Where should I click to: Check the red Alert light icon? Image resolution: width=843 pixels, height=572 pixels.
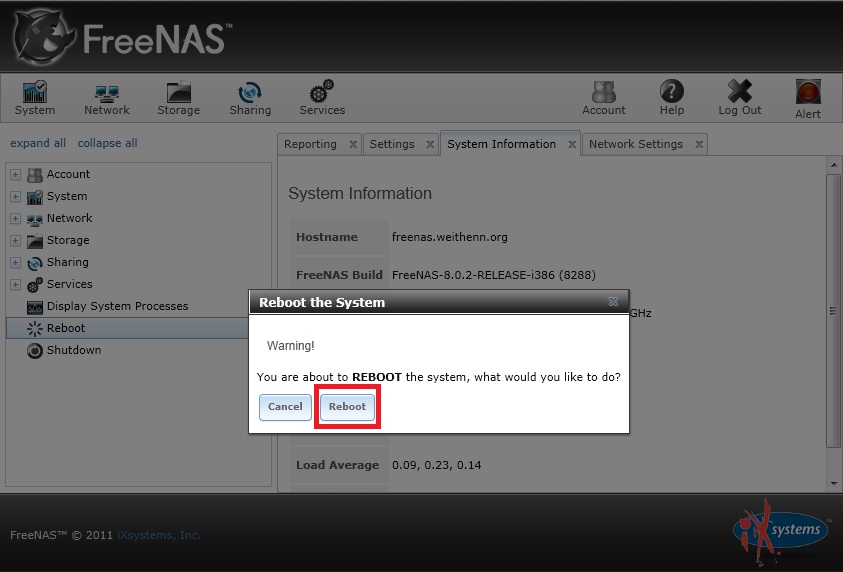tap(808, 92)
